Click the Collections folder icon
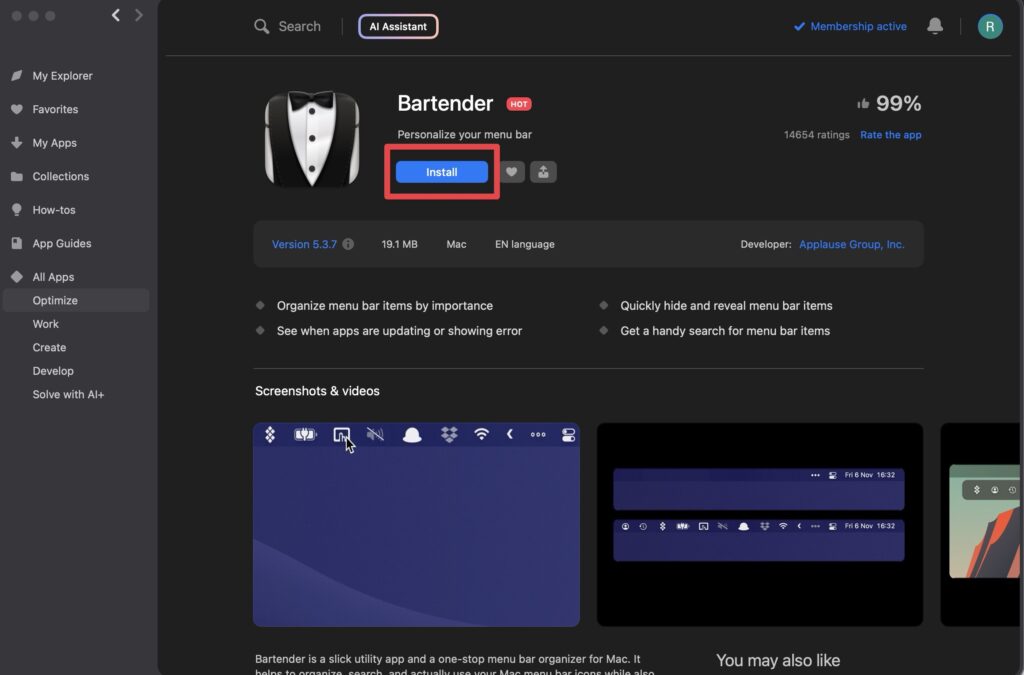 (x=17, y=176)
